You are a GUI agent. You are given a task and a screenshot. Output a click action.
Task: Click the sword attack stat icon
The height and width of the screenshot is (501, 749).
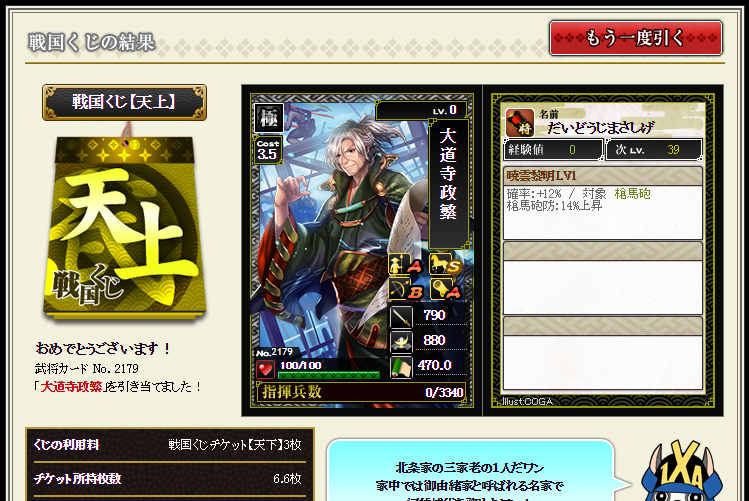[401, 317]
